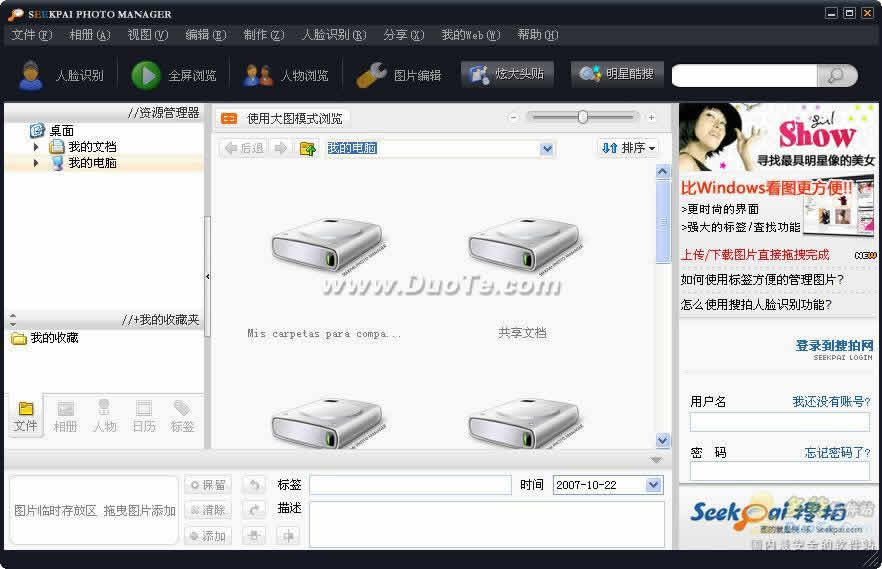The image size is (882, 569).
Task: Focus the top search text box
Action: pyautogui.click(x=744, y=75)
